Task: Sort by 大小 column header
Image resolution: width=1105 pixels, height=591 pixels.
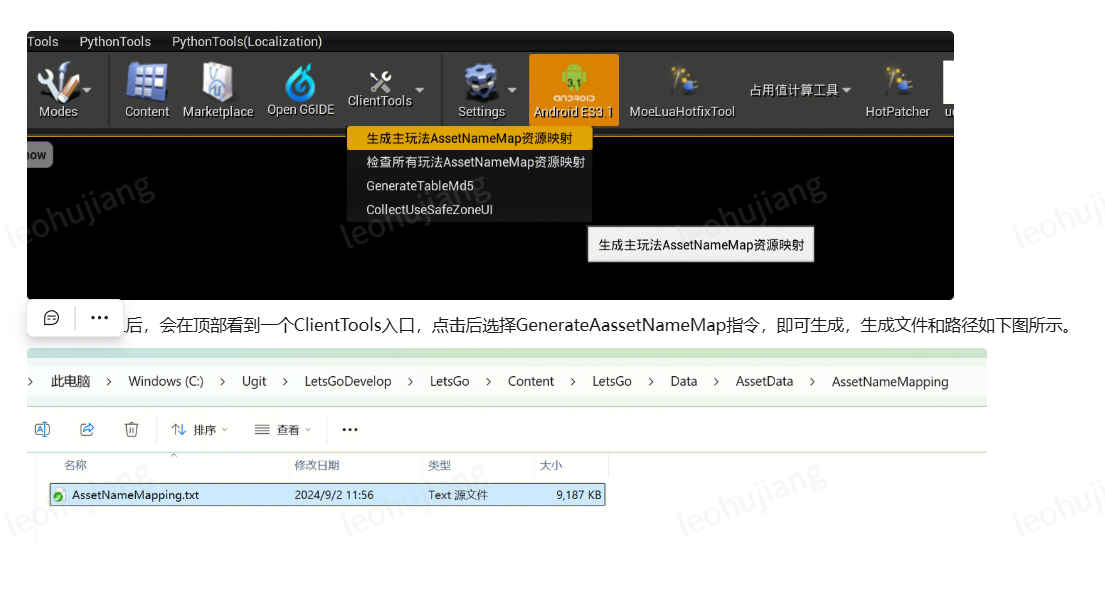Action: (x=551, y=465)
